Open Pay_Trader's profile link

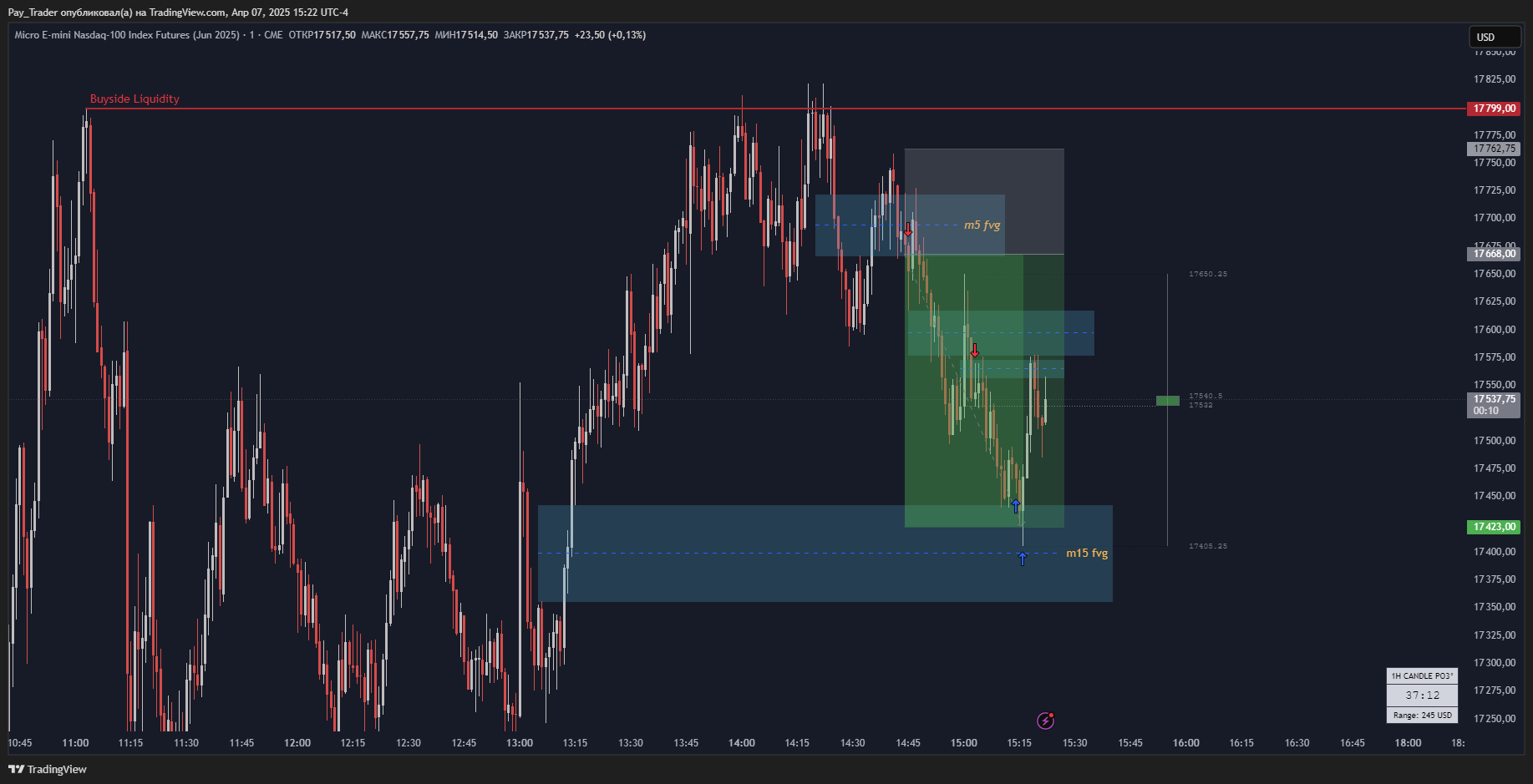pos(33,12)
